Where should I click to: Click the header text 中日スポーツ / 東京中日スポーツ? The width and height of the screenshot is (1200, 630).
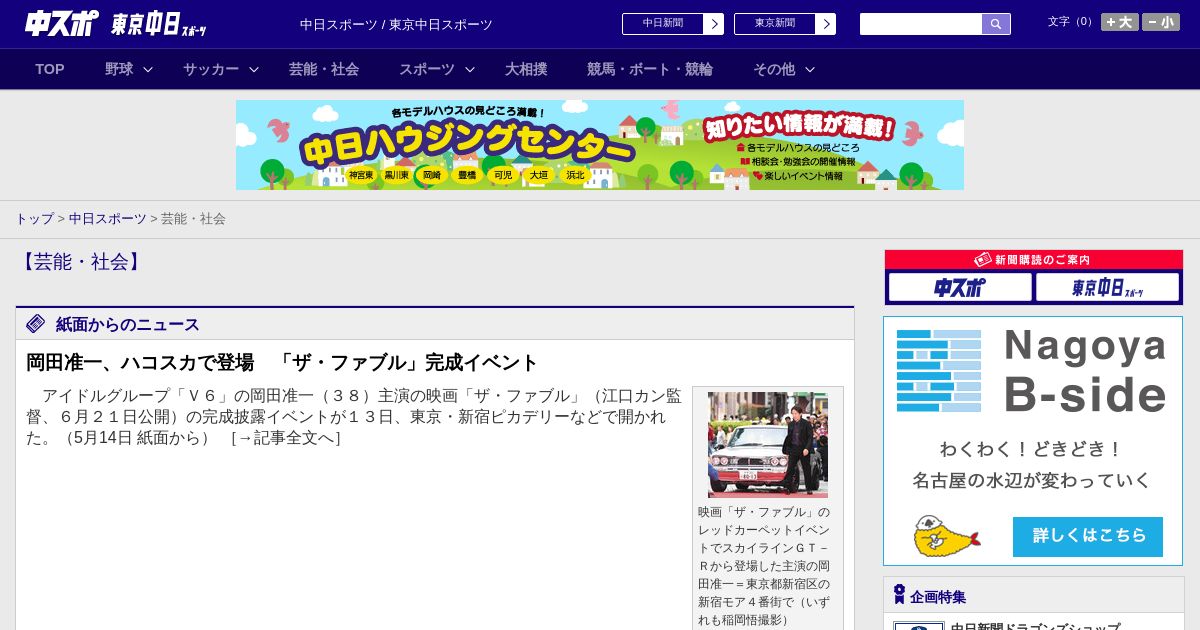(x=396, y=24)
